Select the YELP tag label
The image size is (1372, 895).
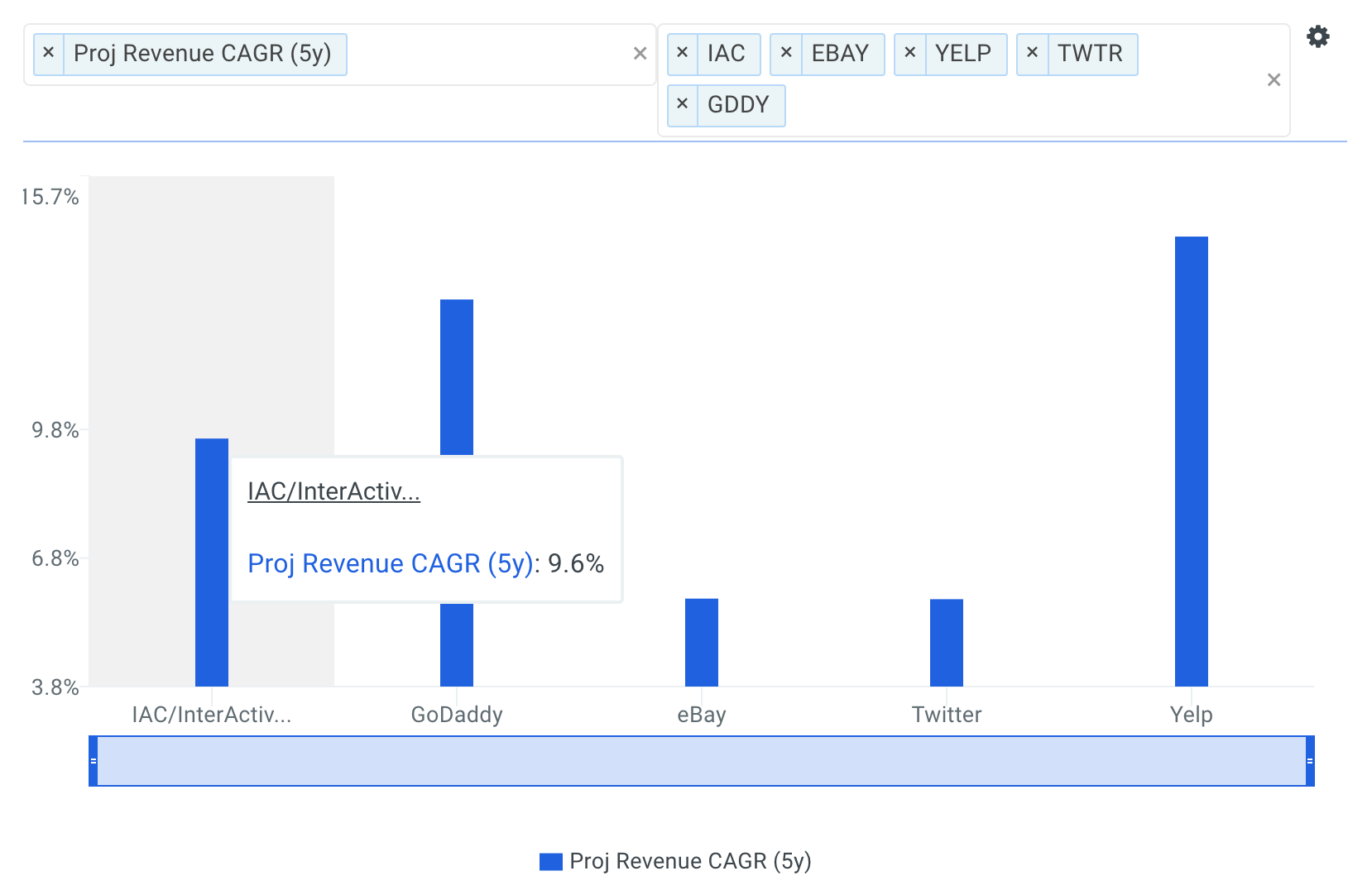point(964,54)
